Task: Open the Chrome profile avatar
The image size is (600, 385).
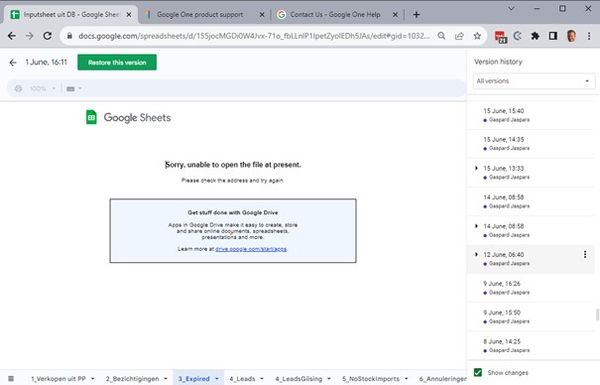Action: pyautogui.click(x=571, y=36)
